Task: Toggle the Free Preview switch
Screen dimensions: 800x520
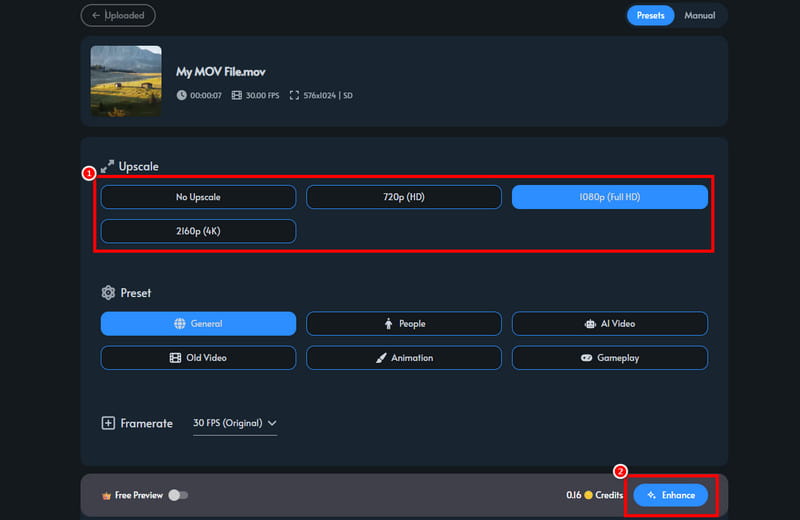Action: pyautogui.click(x=178, y=495)
